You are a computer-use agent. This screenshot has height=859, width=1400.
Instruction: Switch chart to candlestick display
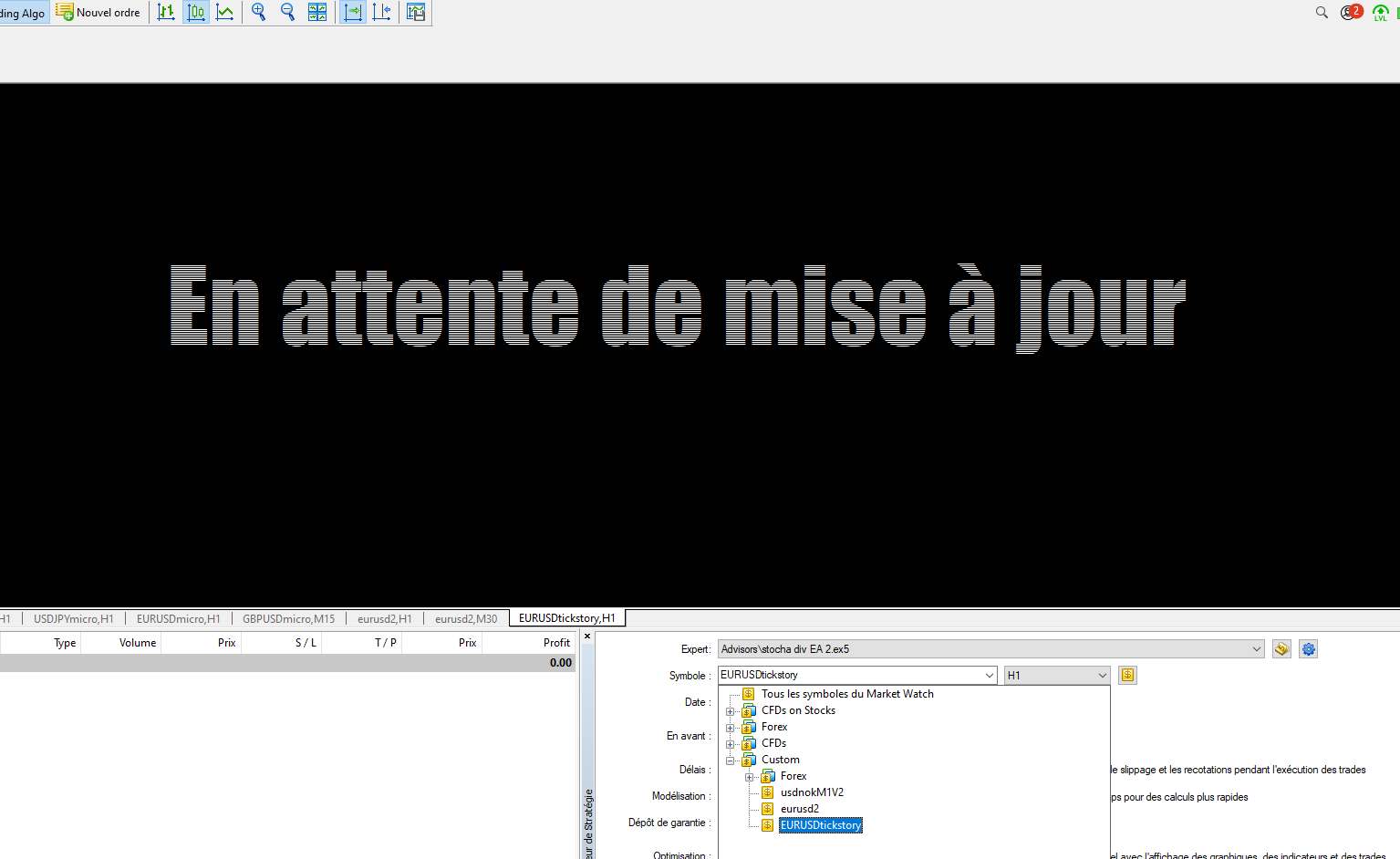tap(195, 13)
